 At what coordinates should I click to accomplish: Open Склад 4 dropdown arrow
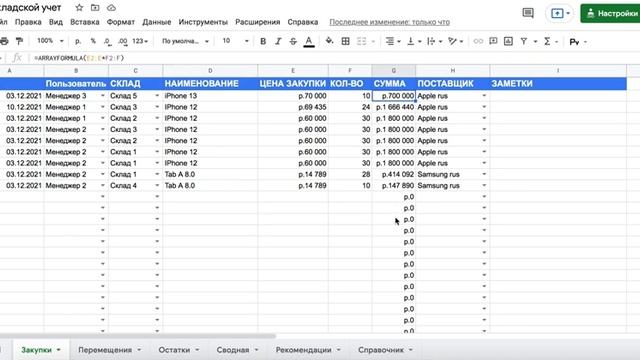[157, 186]
